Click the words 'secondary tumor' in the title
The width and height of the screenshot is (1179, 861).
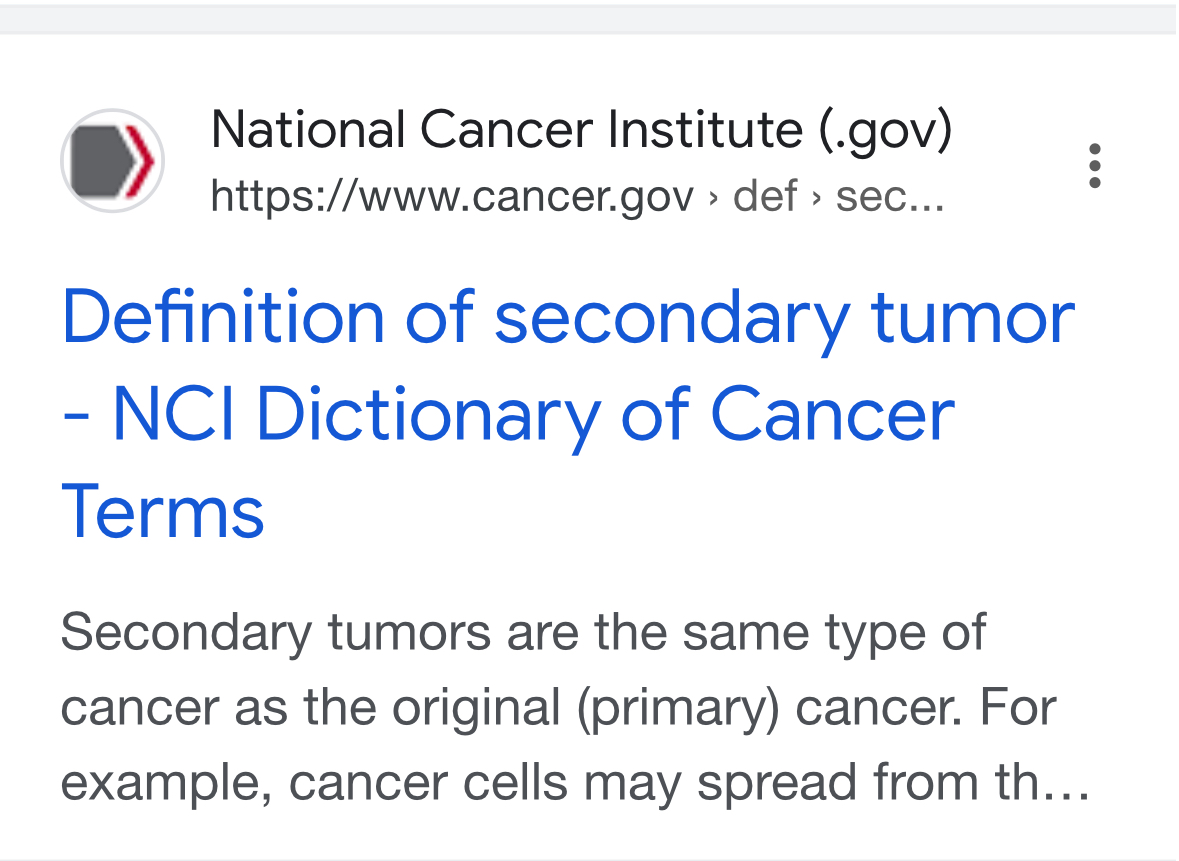pos(784,319)
